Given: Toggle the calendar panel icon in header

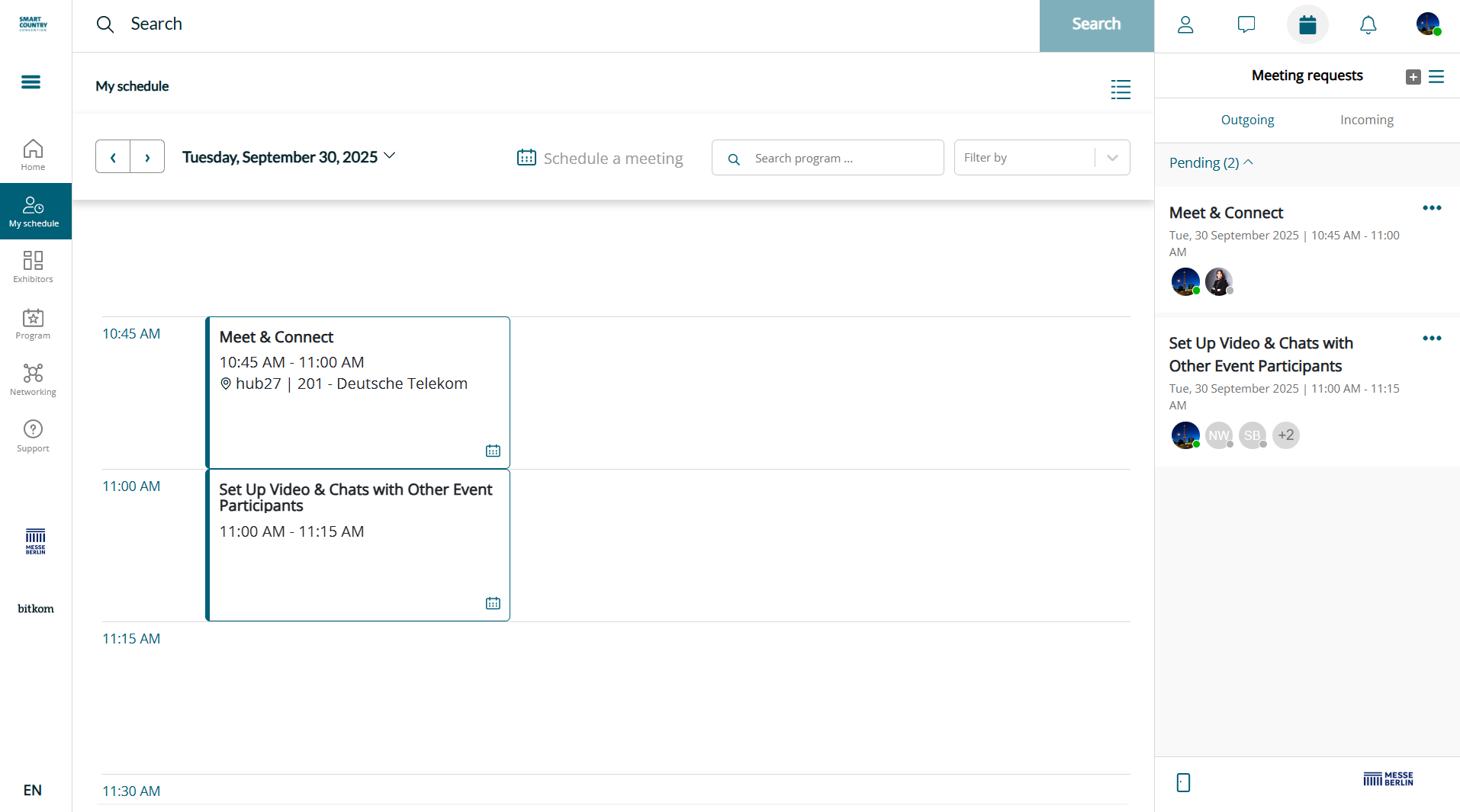Looking at the screenshot, I should (x=1307, y=24).
